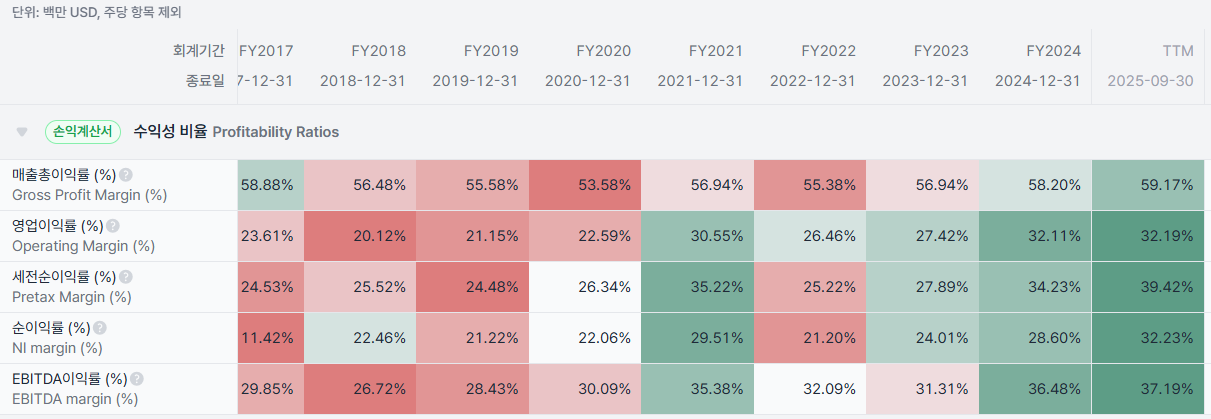Click the 2024-12-31 end date header
The image size is (1211, 419).
(1037, 81)
